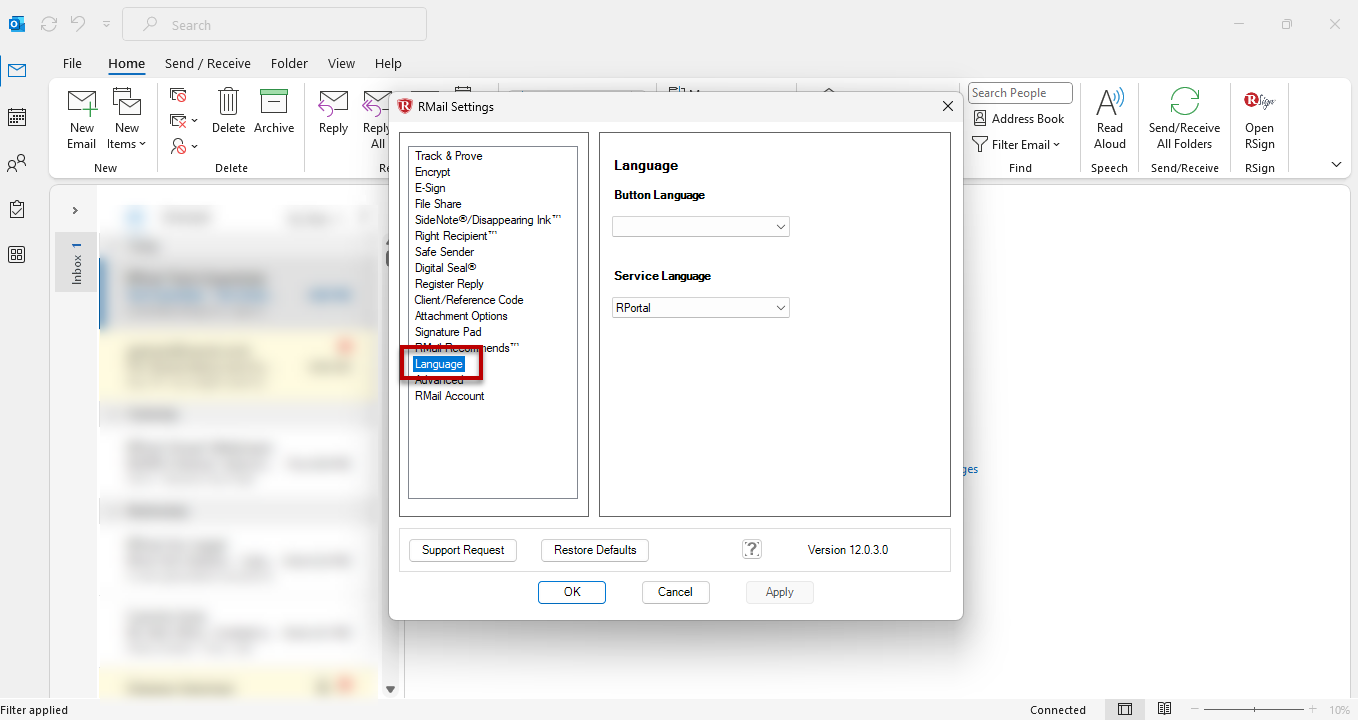Image resolution: width=1358 pixels, height=720 pixels.
Task: Click the Undo icon in title bar
Action: pos(77,24)
